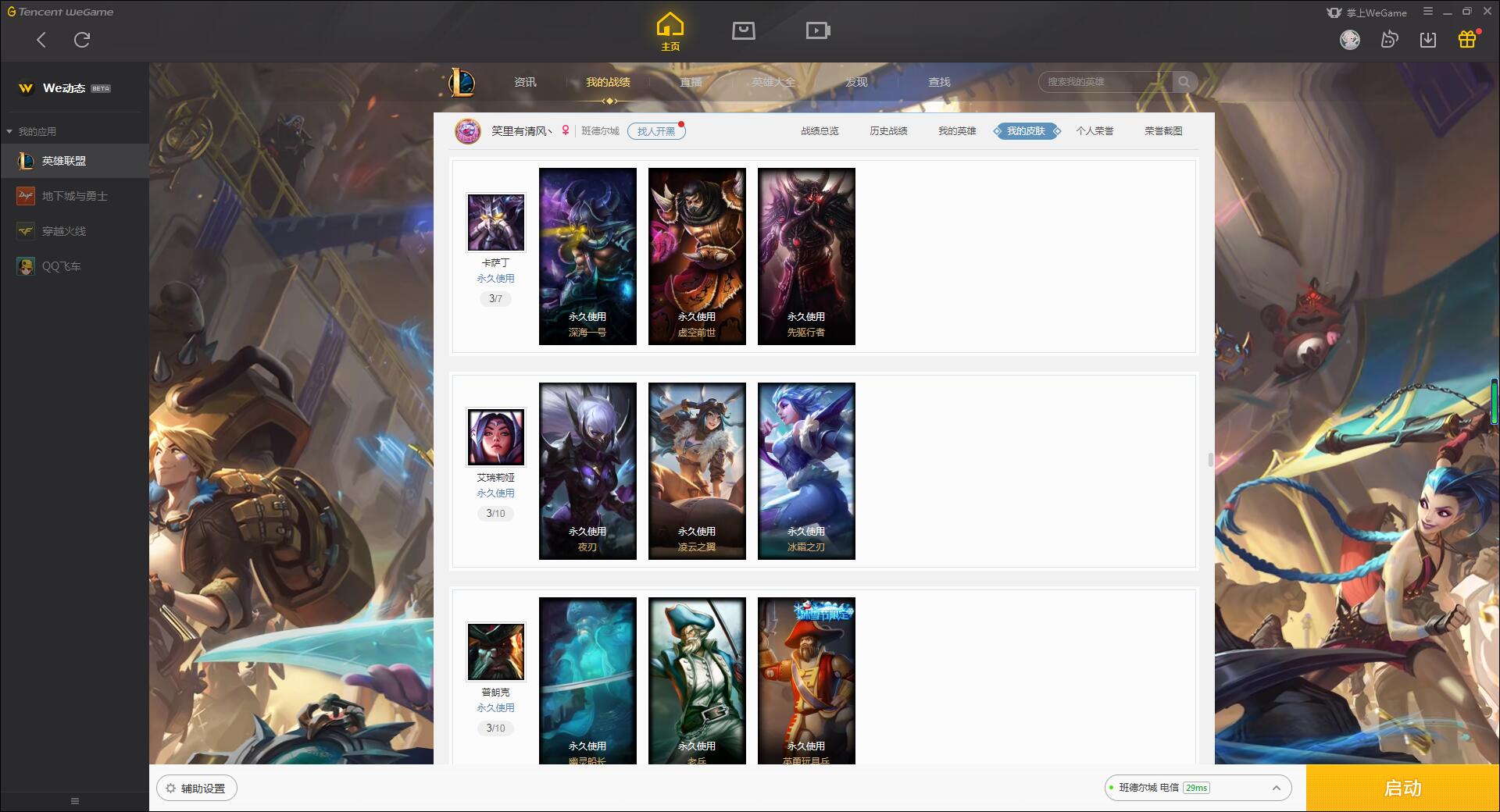Screen dimensions: 1500x812
Task: Open the user avatar icon at top right
Action: click(x=1350, y=39)
